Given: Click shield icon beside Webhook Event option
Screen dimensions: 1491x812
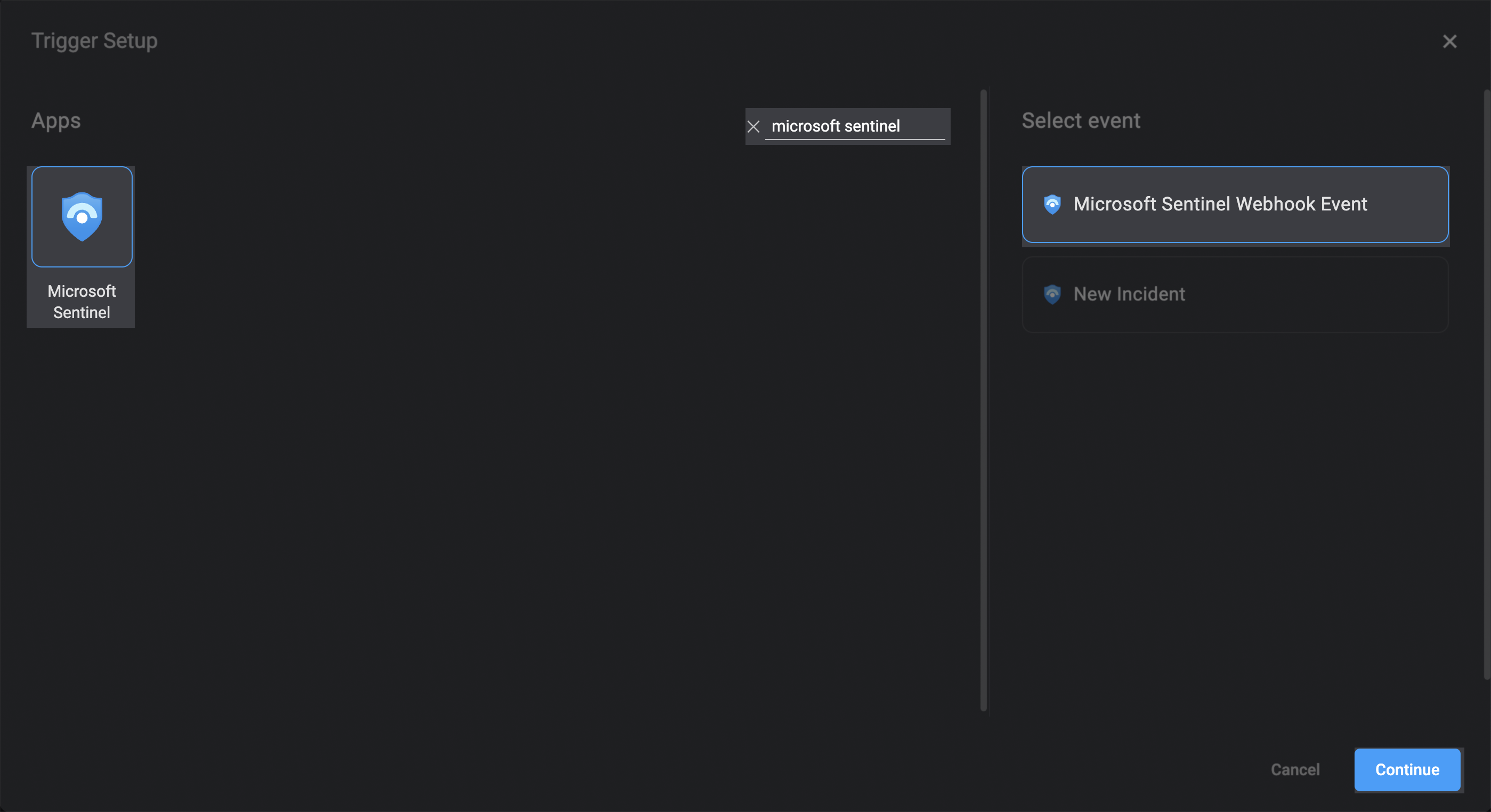Looking at the screenshot, I should click(1052, 204).
